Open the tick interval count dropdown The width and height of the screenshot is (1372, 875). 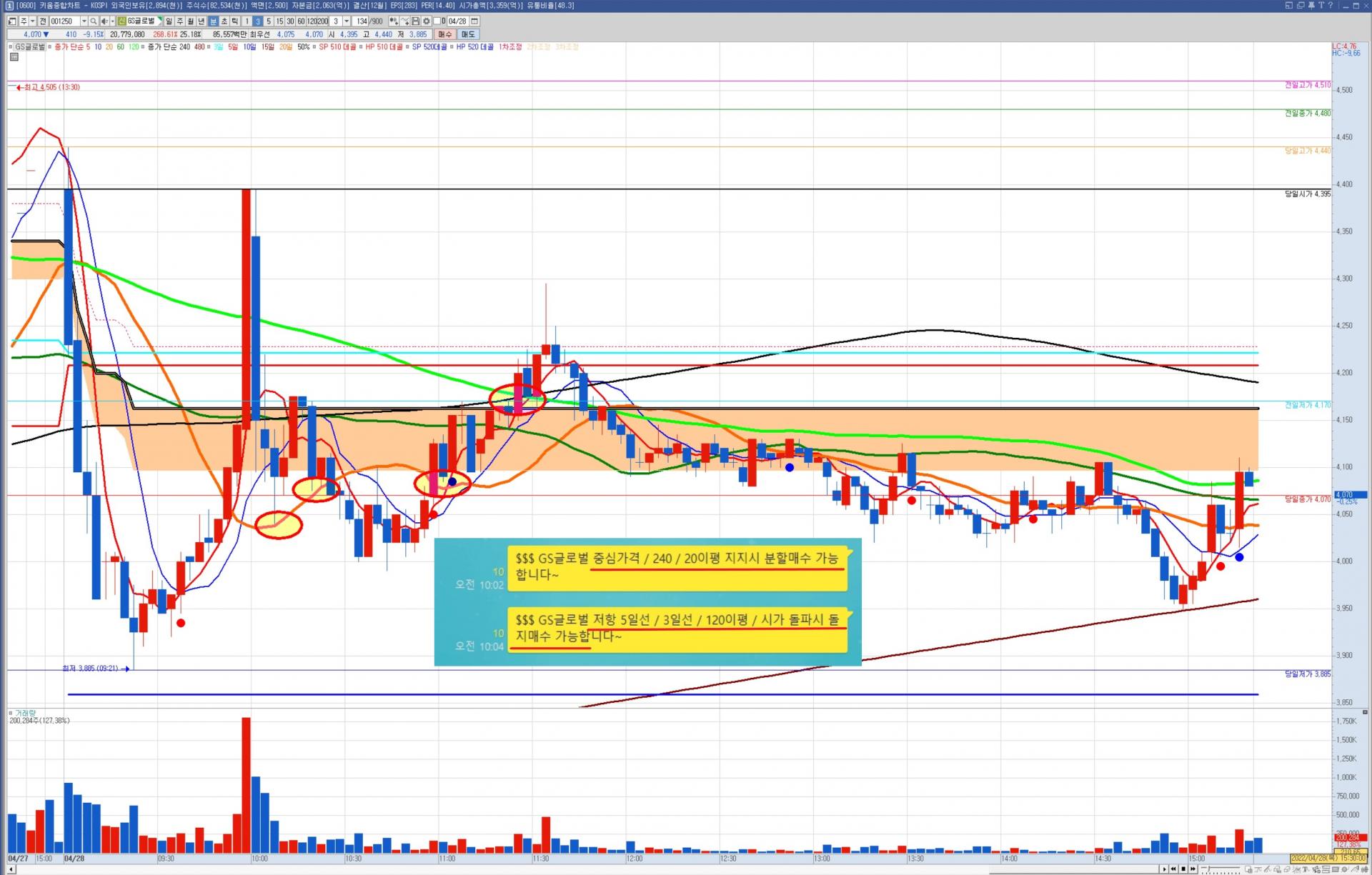pyautogui.click(x=347, y=21)
